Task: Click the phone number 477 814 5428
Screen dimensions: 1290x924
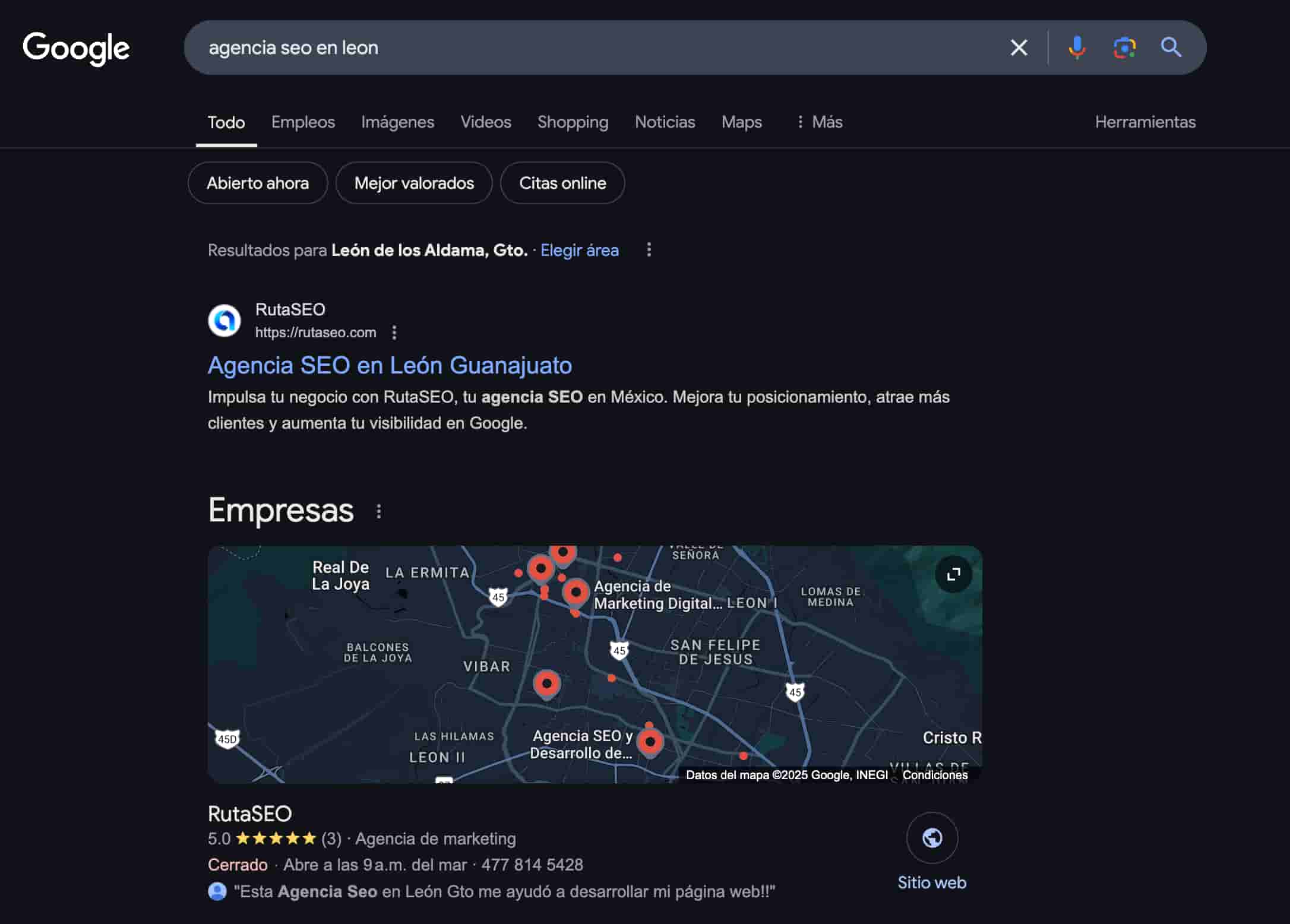Action: click(532, 865)
